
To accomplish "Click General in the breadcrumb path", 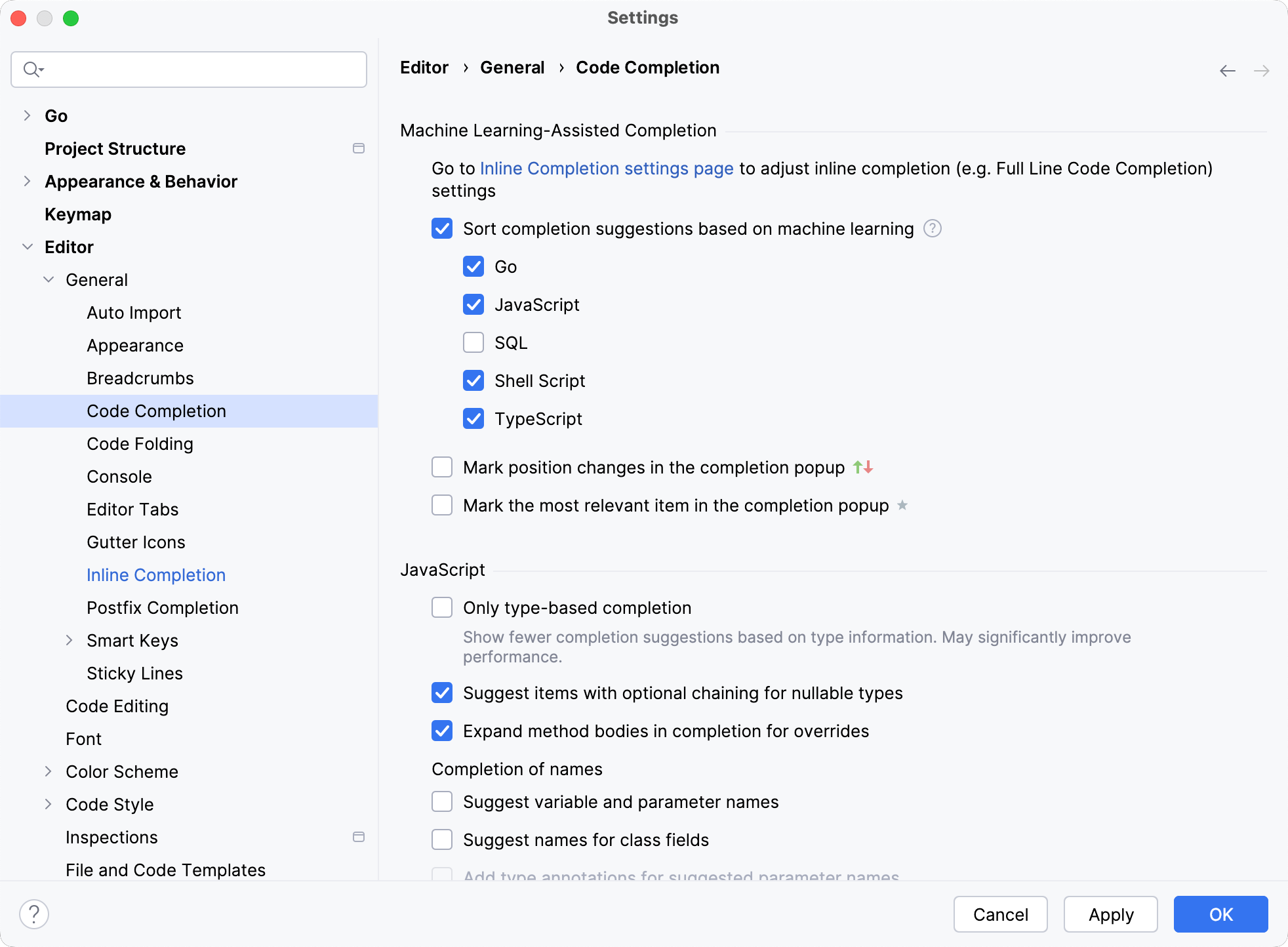I will (512, 67).
